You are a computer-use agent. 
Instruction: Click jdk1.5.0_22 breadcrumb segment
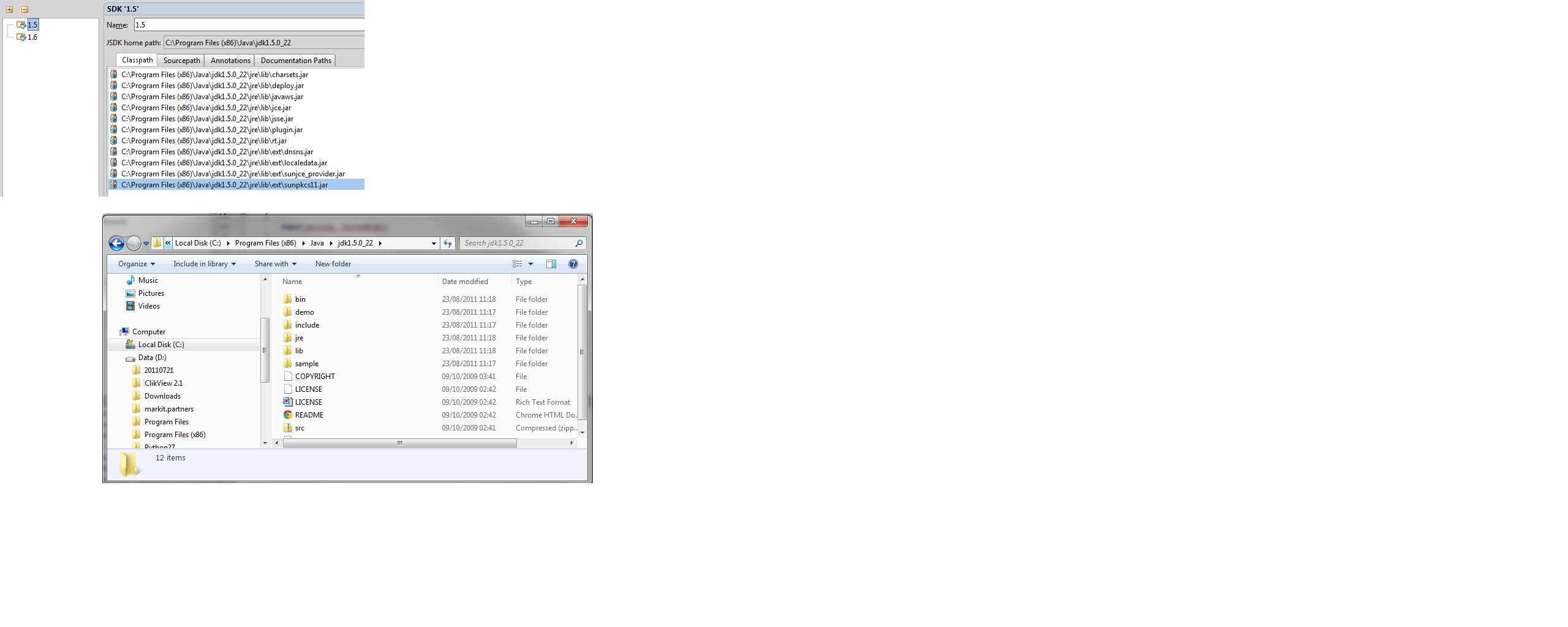[x=355, y=243]
